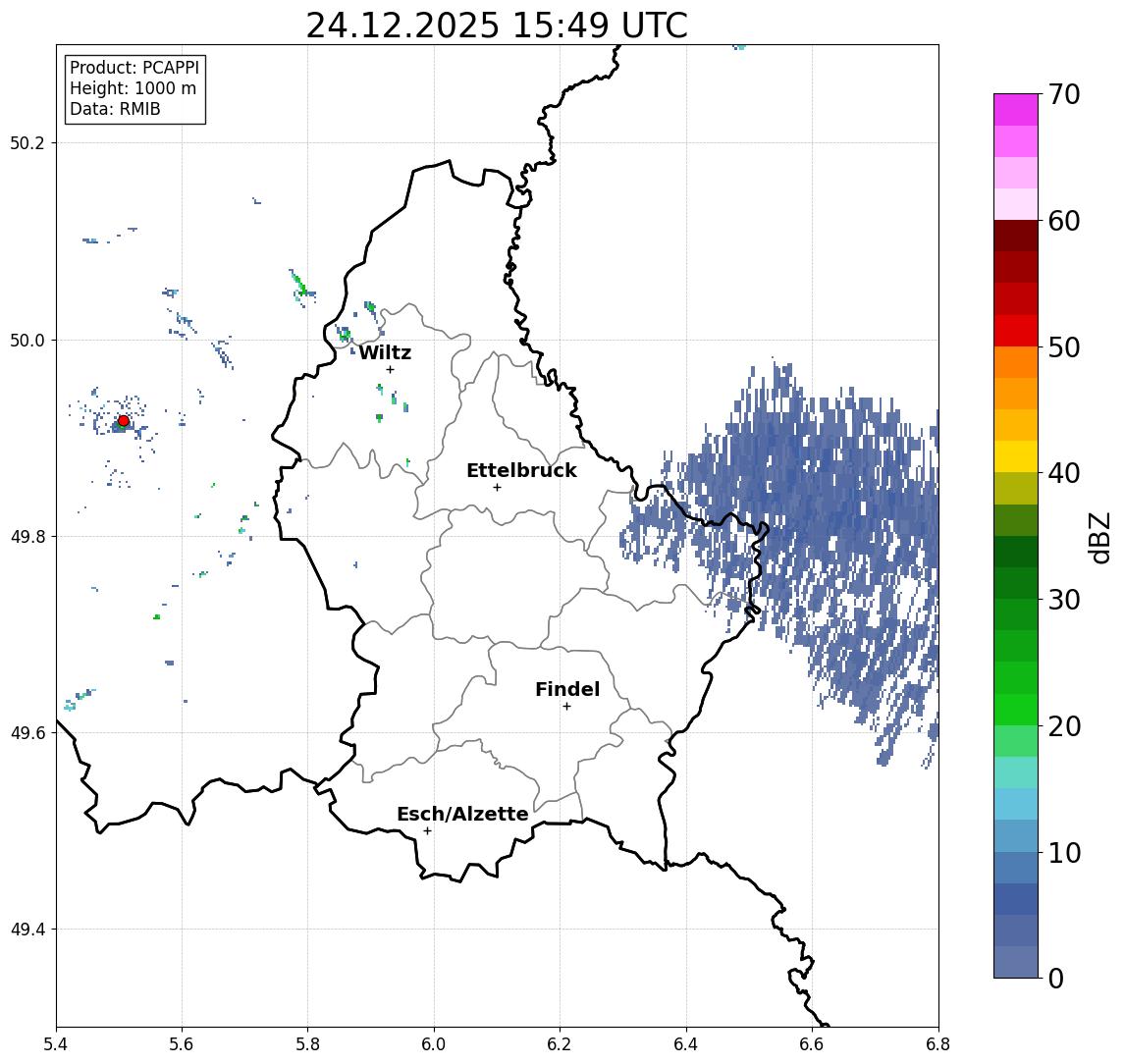Click the 0 tick on colorbar

coord(1056,978)
